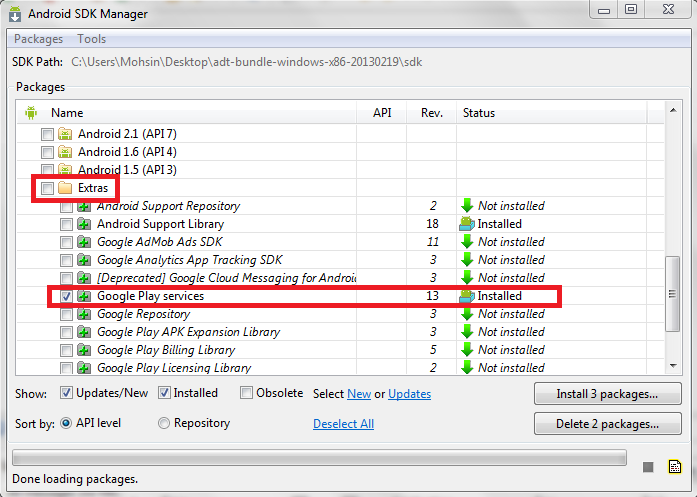The width and height of the screenshot is (697, 497).
Task: Click the Android robot icon in the Name header
Action: coord(31,113)
